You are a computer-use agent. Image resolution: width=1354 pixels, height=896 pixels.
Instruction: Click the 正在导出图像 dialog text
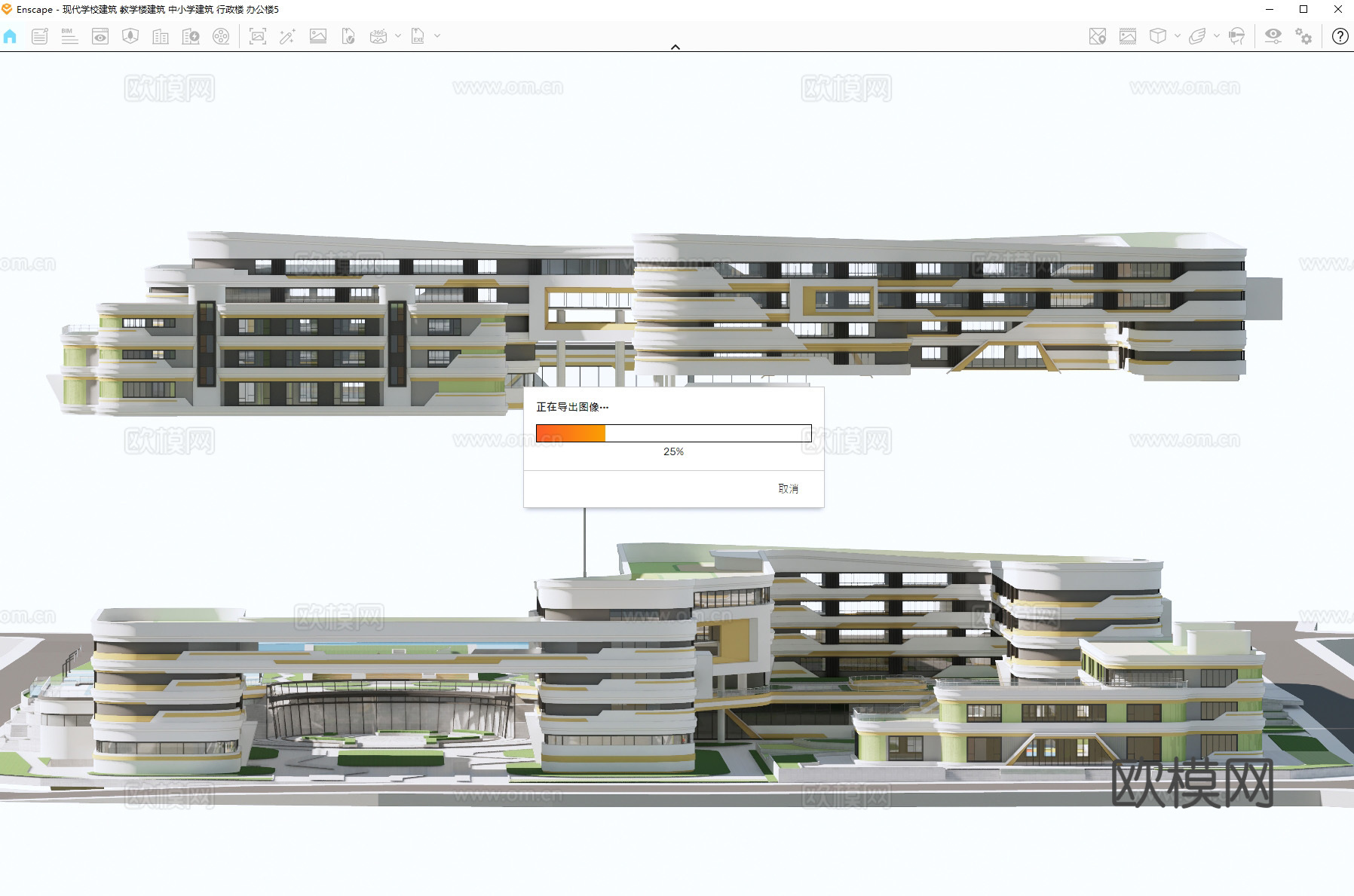click(572, 407)
